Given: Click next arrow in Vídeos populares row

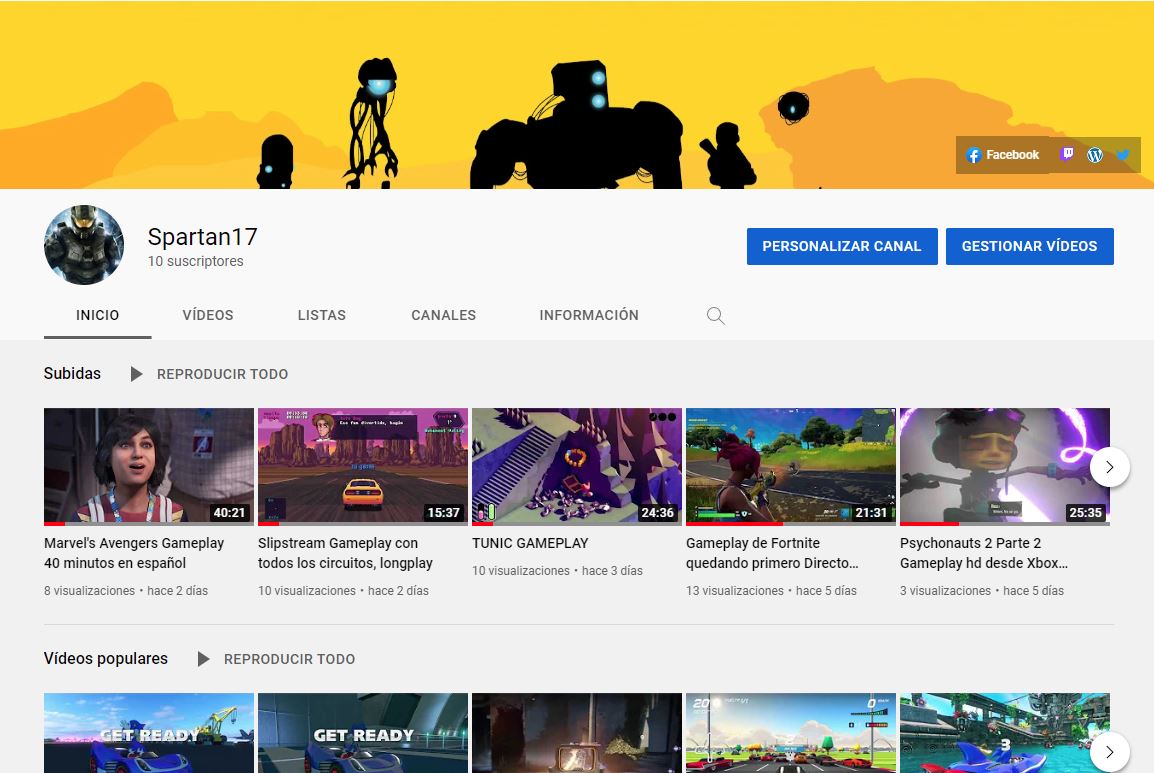Looking at the screenshot, I should click(1109, 752).
